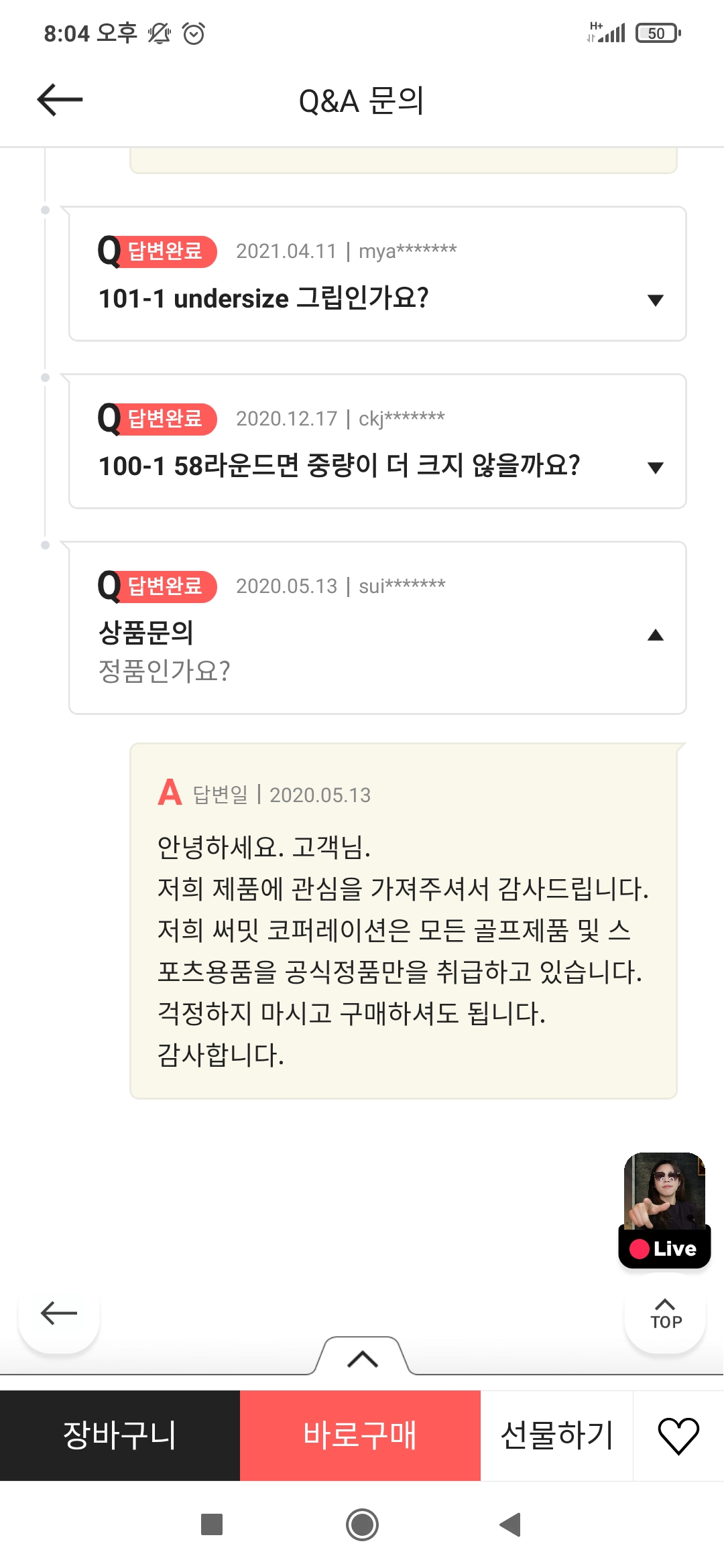Add to wishlist with heart icon
This screenshot has height=1568, width=724.
point(678,1435)
